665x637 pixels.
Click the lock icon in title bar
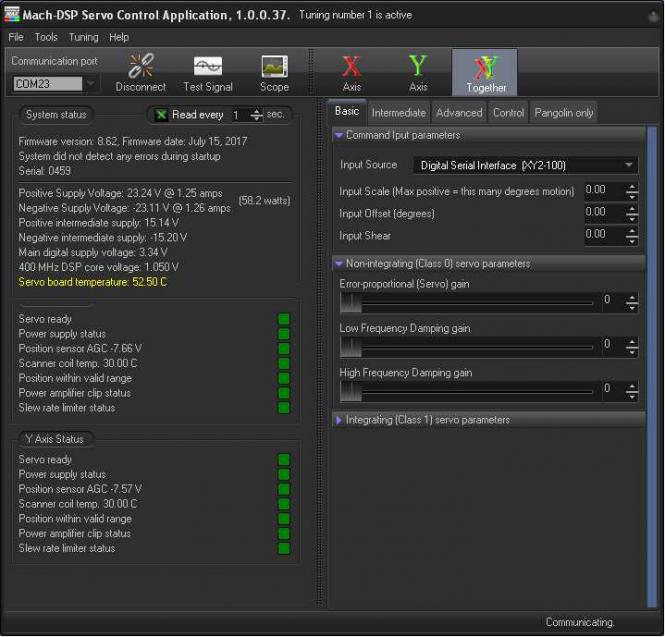[x=654, y=17]
